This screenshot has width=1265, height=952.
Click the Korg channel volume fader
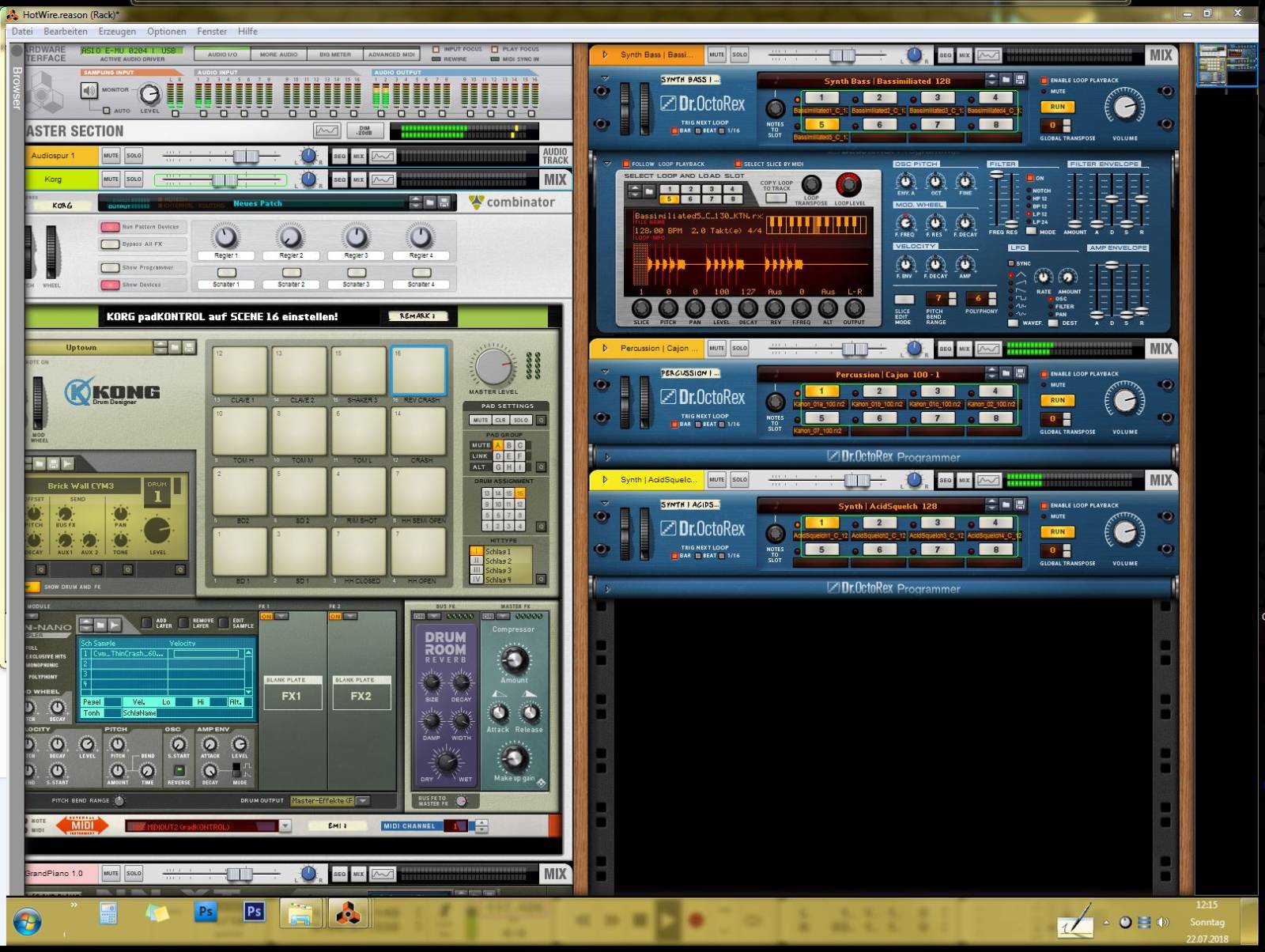click(x=224, y=180)
